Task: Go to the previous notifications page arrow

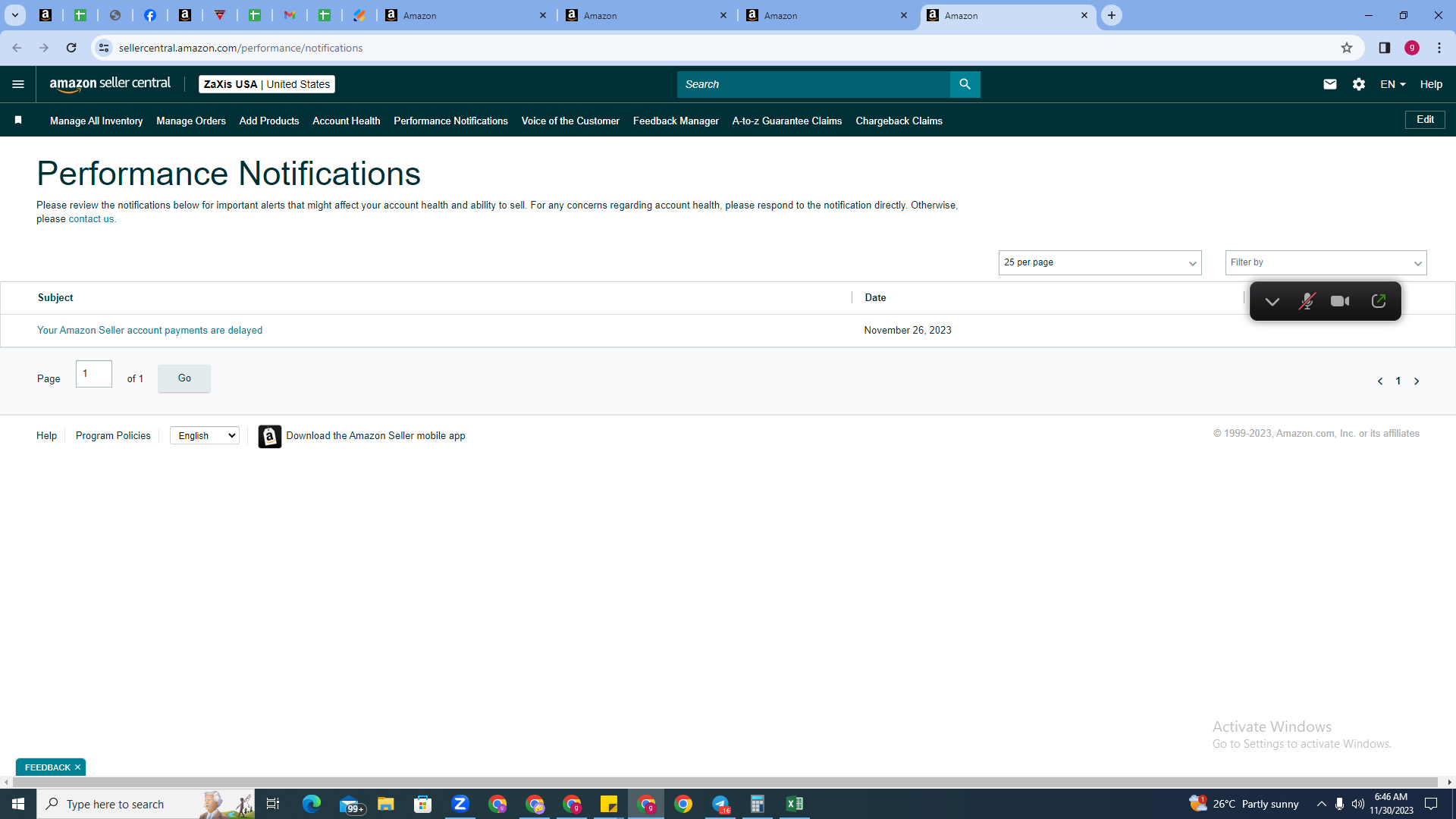Action: (x=1380, y=381)
